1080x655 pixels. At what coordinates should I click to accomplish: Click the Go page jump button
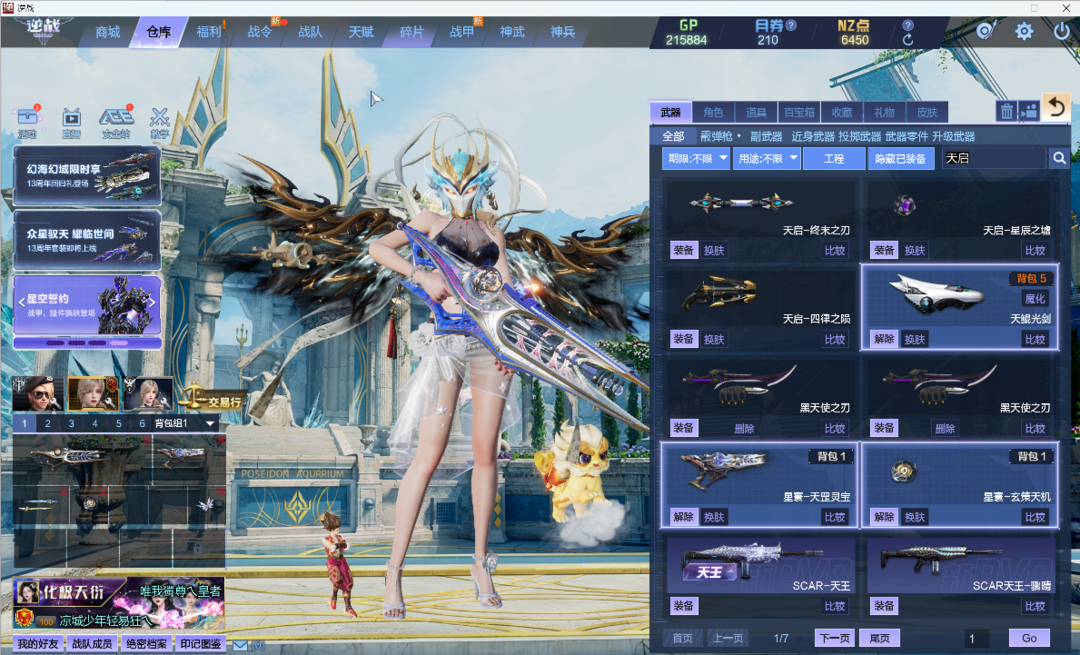pyautogui.click(x=1029, y=638)
